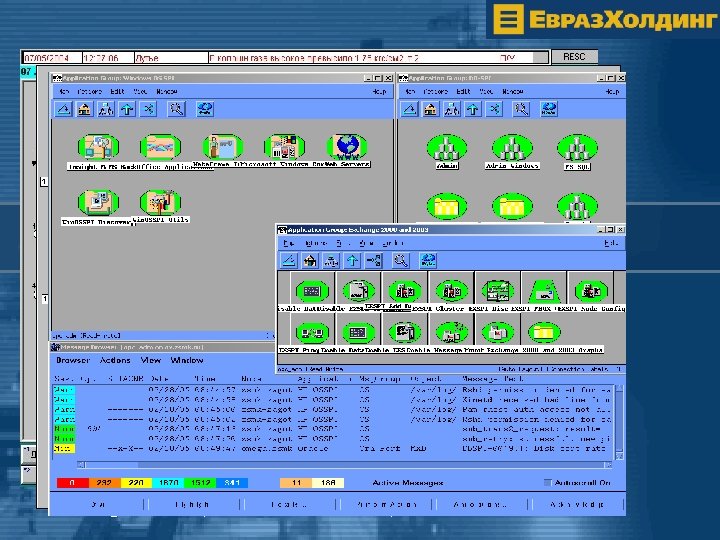Open Actions menu in Message Browser
Screen dimensions: 720x540
click(115, 360)
